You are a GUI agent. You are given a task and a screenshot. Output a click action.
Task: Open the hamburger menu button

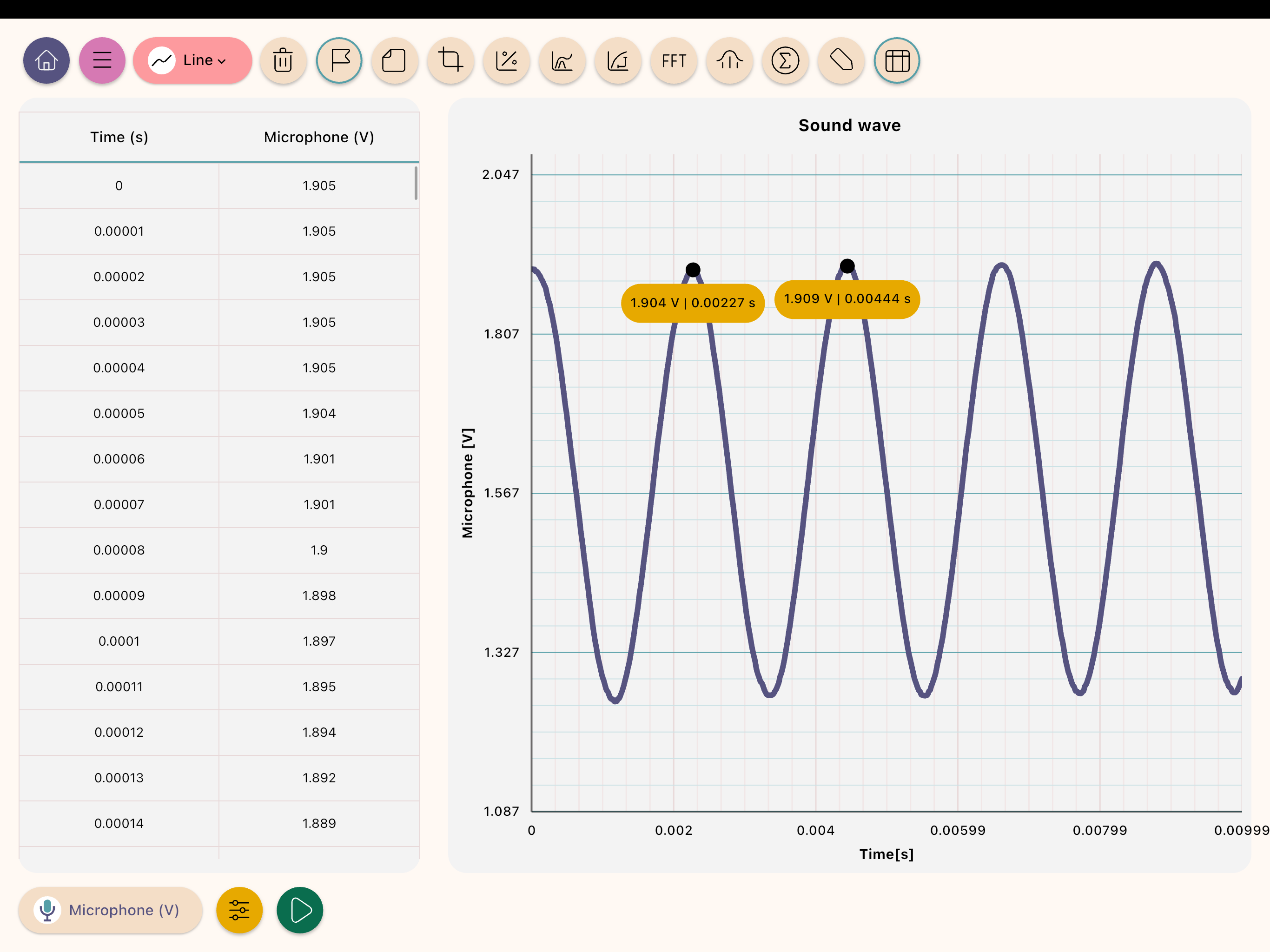(102, 60)
